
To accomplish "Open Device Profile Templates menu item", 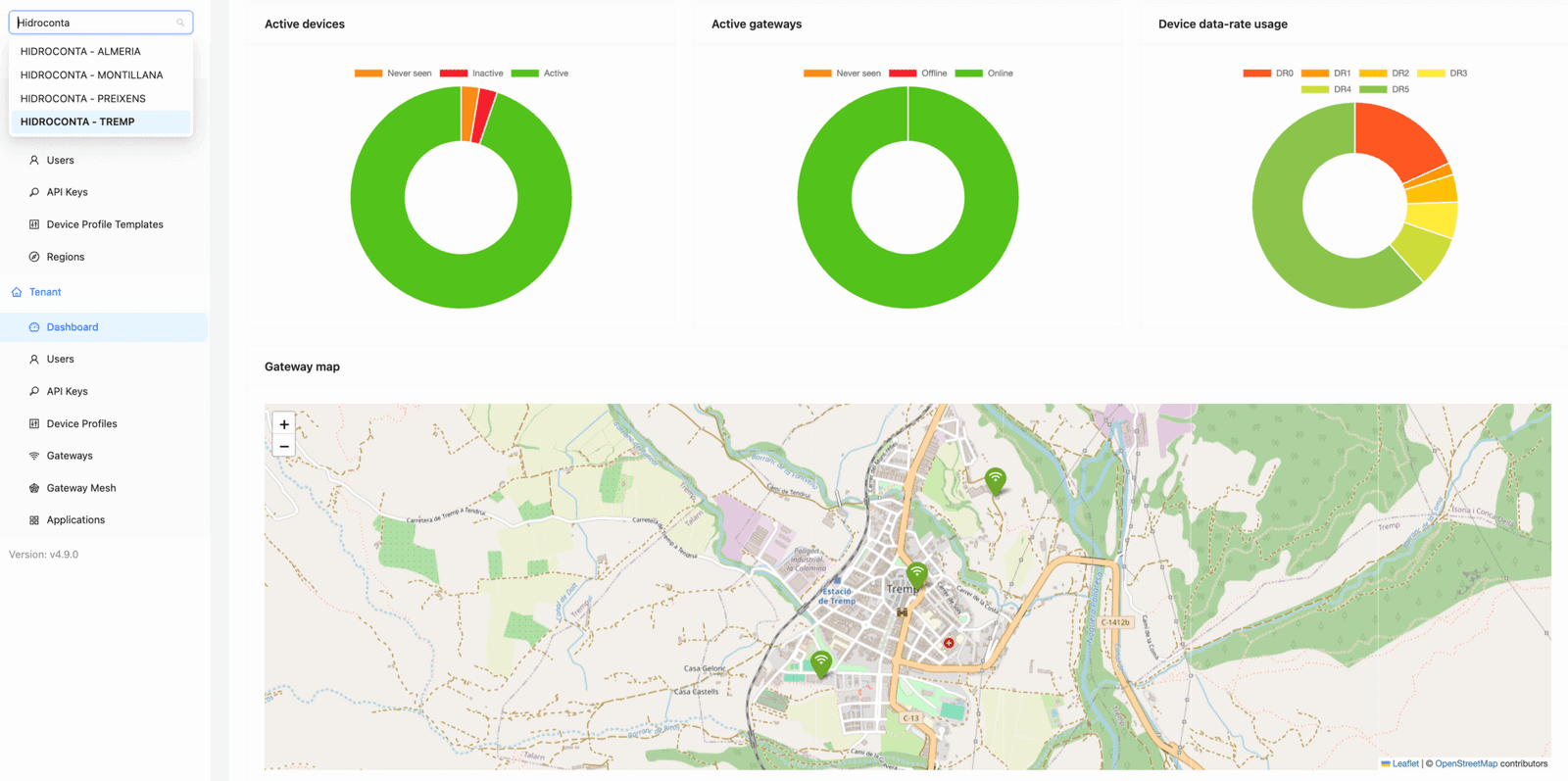I will [105, 224].
